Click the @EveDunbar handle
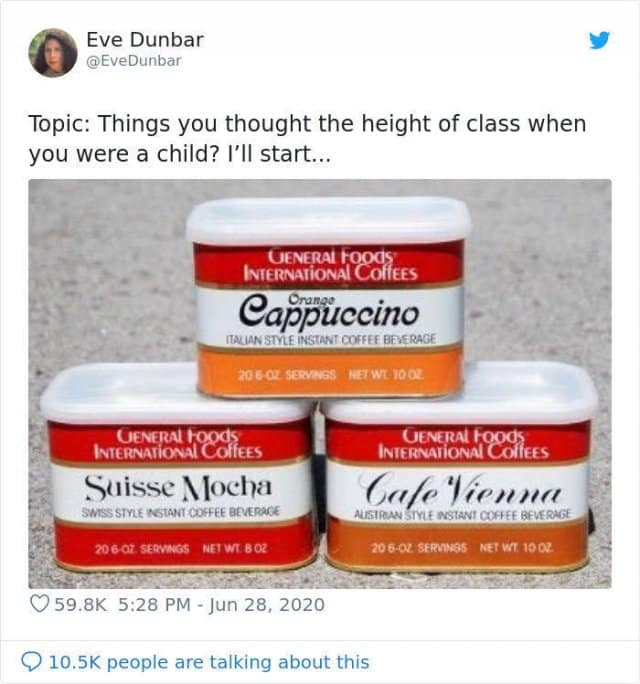Screen dimensions: 640x684 133,61
